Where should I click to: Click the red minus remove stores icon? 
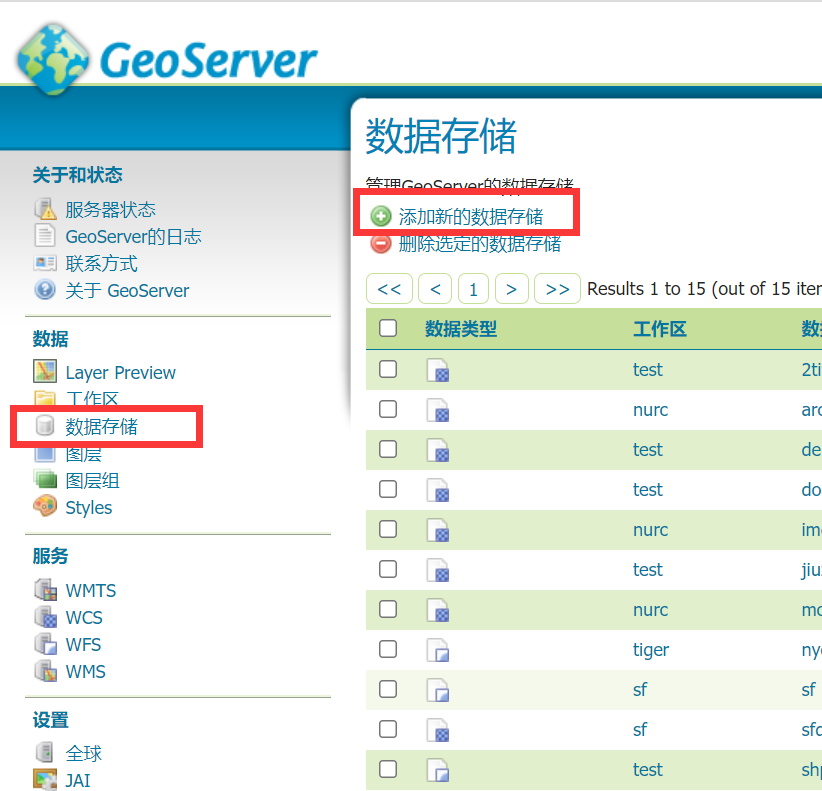[x=381, y=243]
